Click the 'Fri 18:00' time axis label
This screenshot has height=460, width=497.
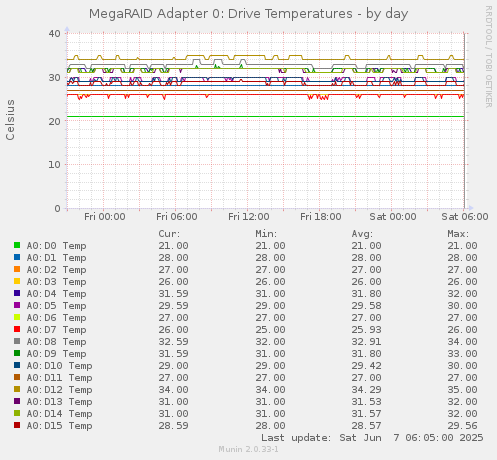[x=321, y=217]
